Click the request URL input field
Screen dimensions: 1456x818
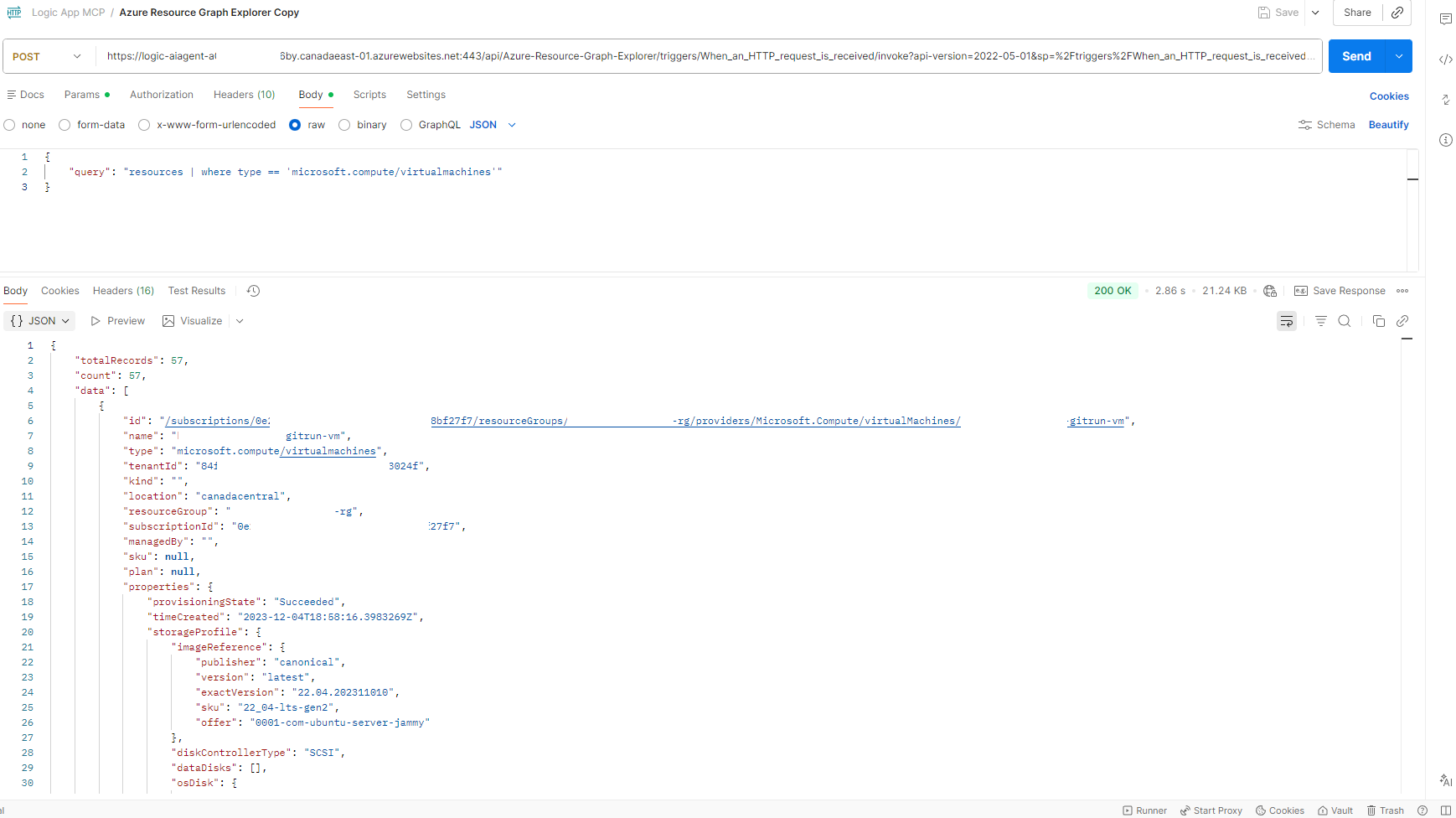tap(704, 56)
